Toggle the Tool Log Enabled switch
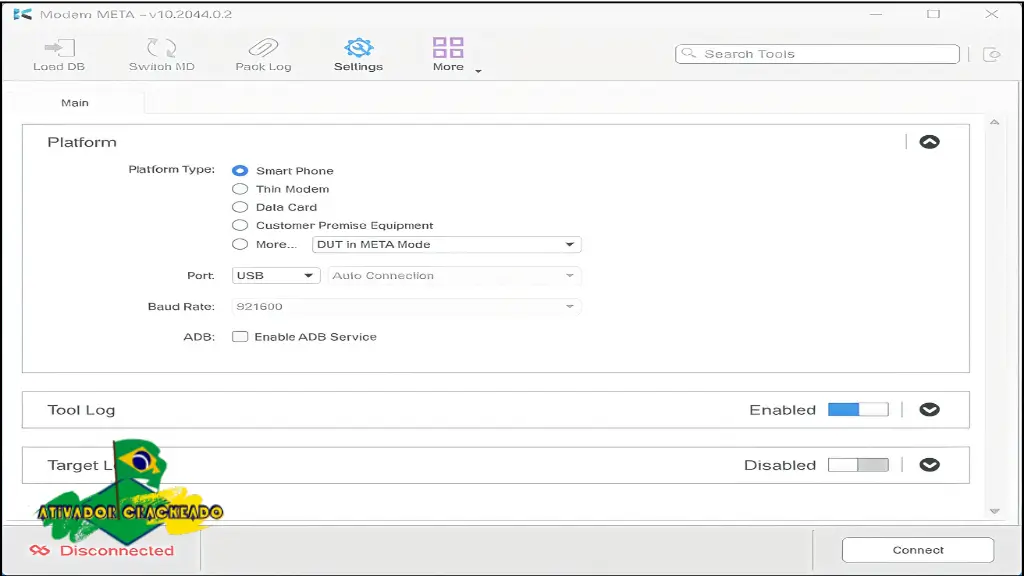 pos(858,409)
